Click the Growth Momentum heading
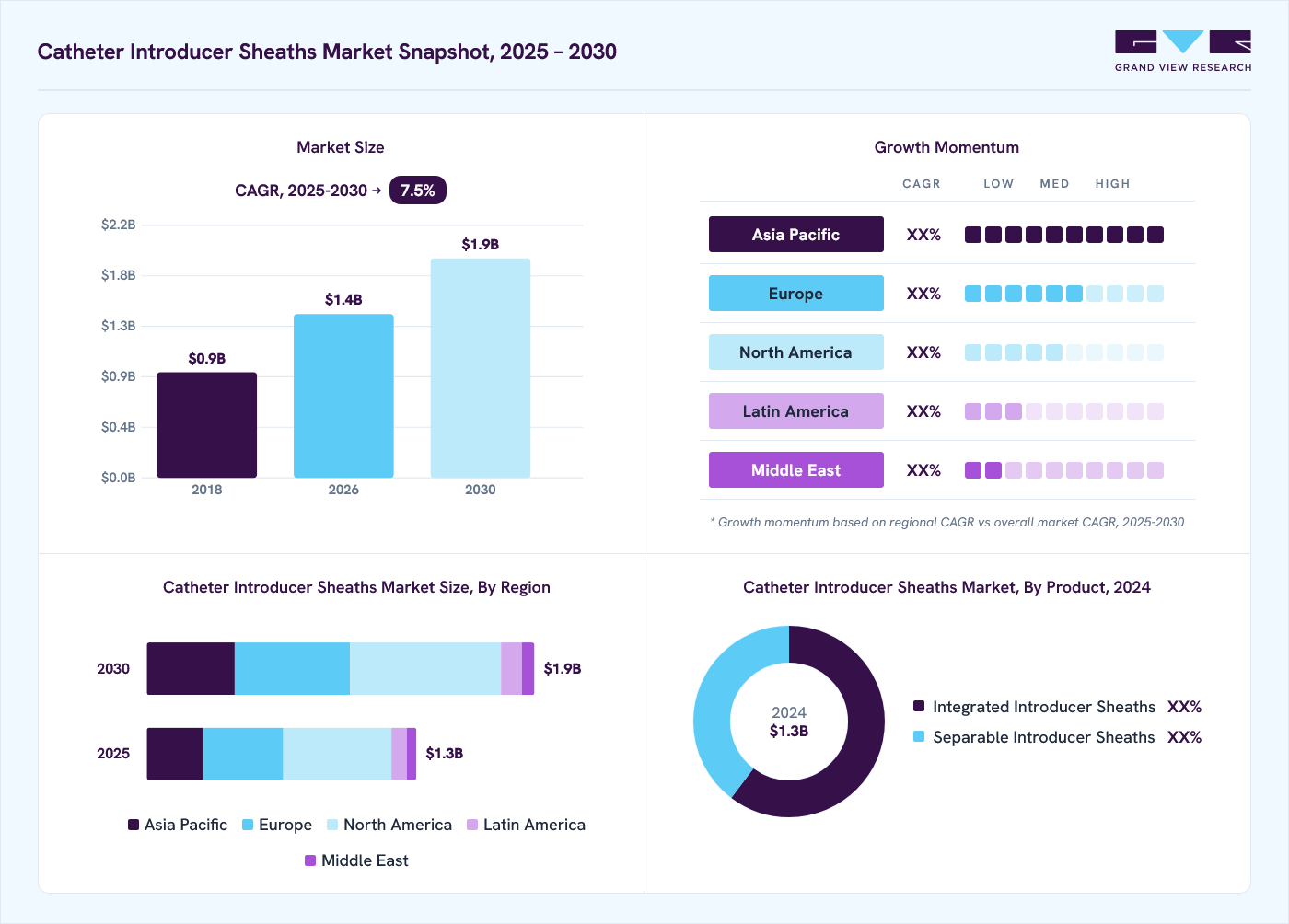 pyautogui.click(x=946, y=147)
